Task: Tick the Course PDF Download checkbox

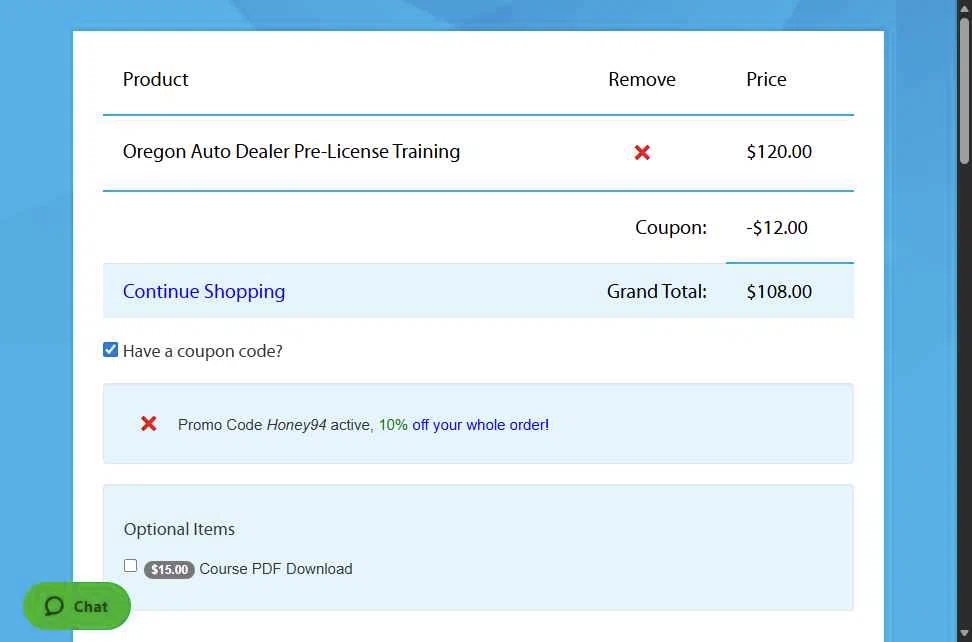Action: pos(130,565)
